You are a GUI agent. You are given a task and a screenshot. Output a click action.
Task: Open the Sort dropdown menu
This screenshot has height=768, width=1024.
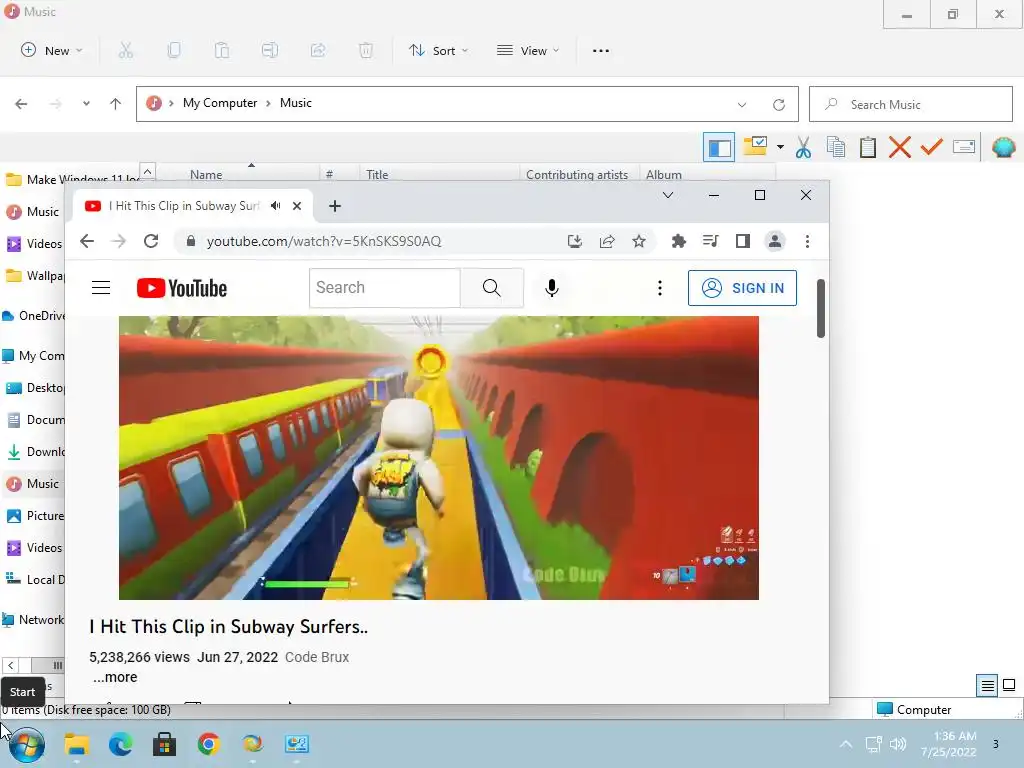[438, 50]
